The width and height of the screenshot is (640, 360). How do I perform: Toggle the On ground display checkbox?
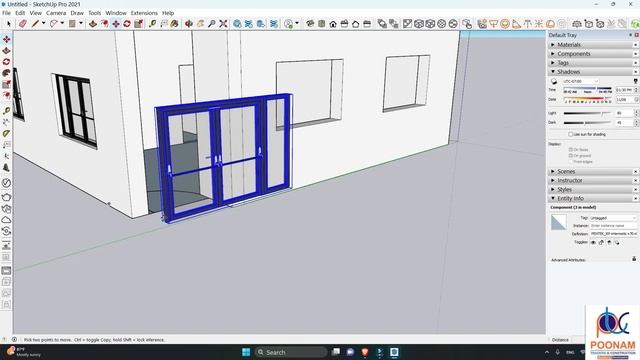(x=571, y=156)
